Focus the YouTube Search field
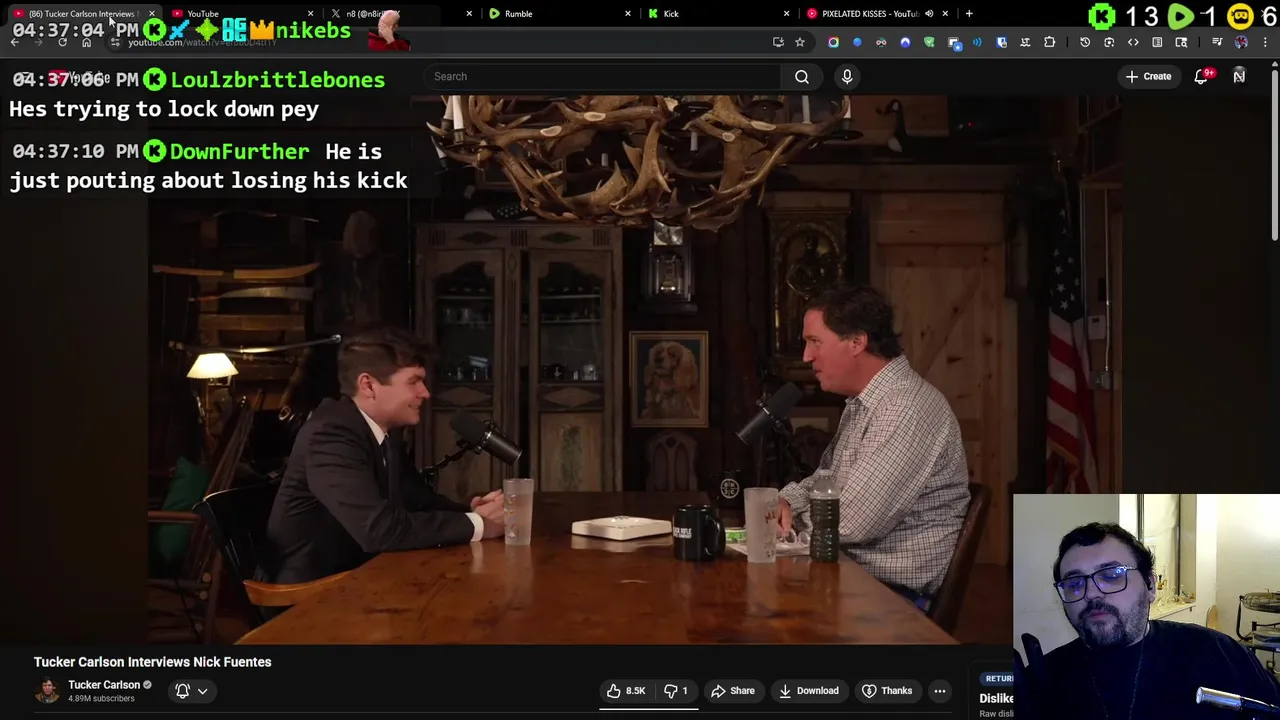The image size is (1280, 720). [x=603, y=76]
